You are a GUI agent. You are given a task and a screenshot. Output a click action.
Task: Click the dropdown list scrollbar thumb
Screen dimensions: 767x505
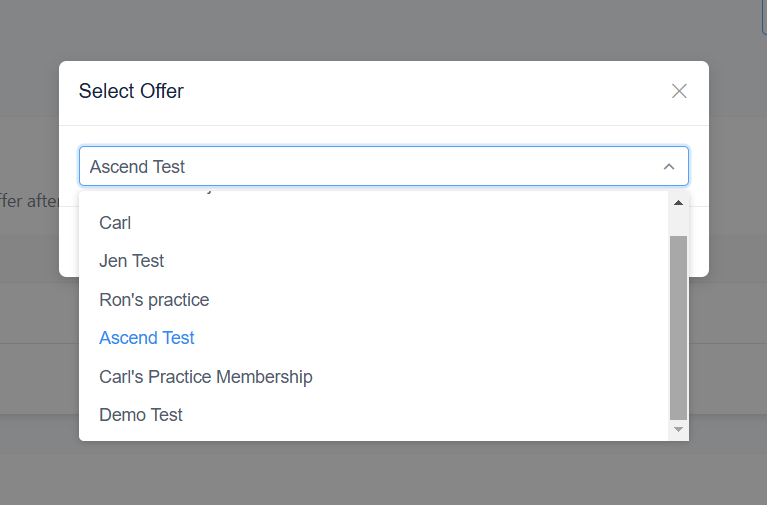[x=678, y=325]
